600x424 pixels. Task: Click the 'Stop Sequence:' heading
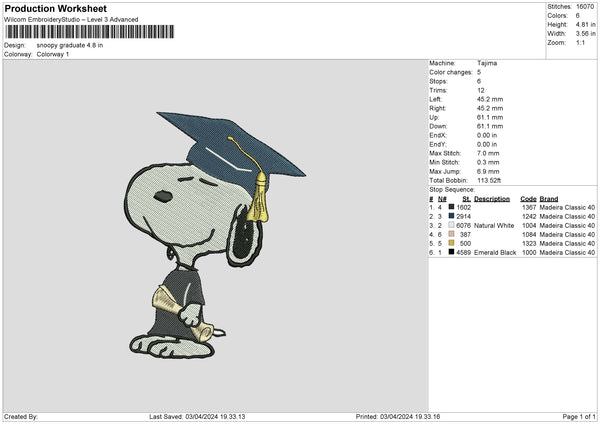pos(452,189)
